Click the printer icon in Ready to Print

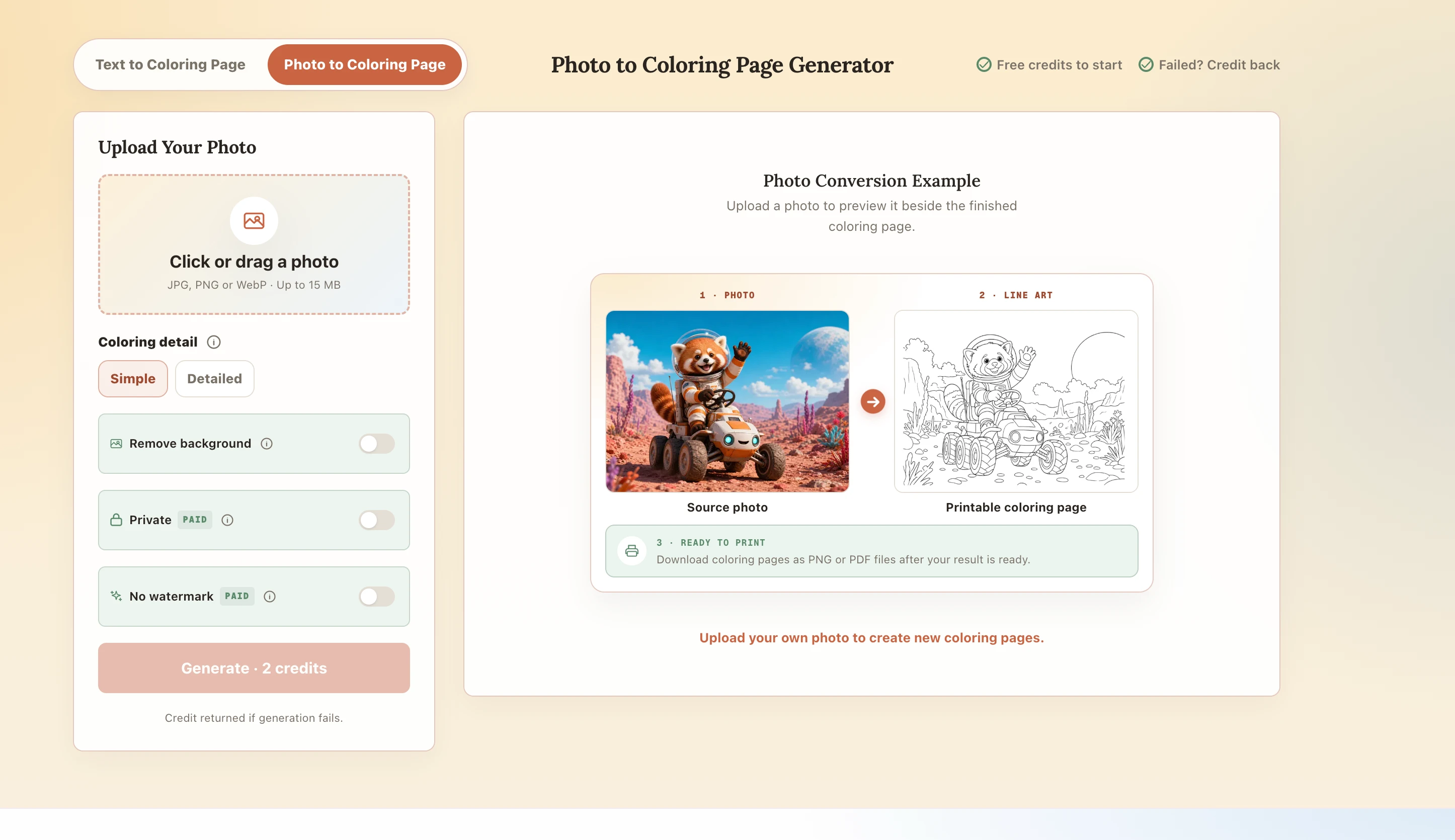coord(632,551)
